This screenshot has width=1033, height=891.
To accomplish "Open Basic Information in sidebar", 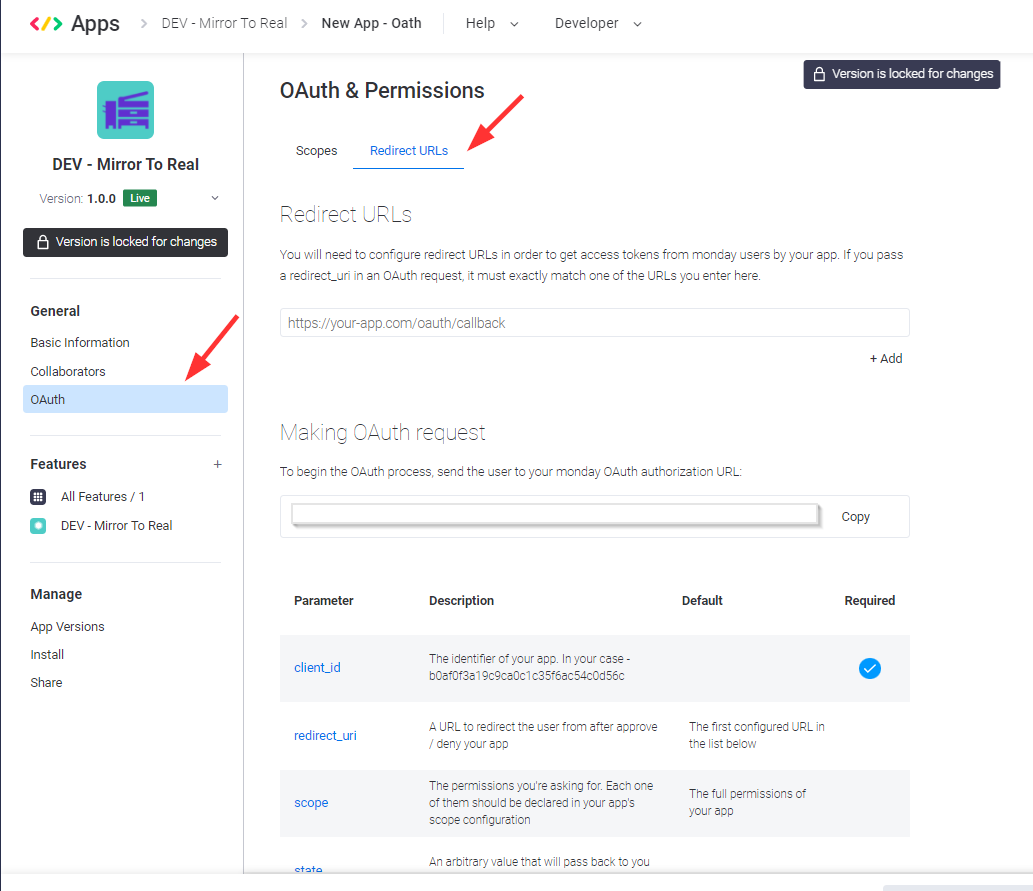I will click(80, 343).
